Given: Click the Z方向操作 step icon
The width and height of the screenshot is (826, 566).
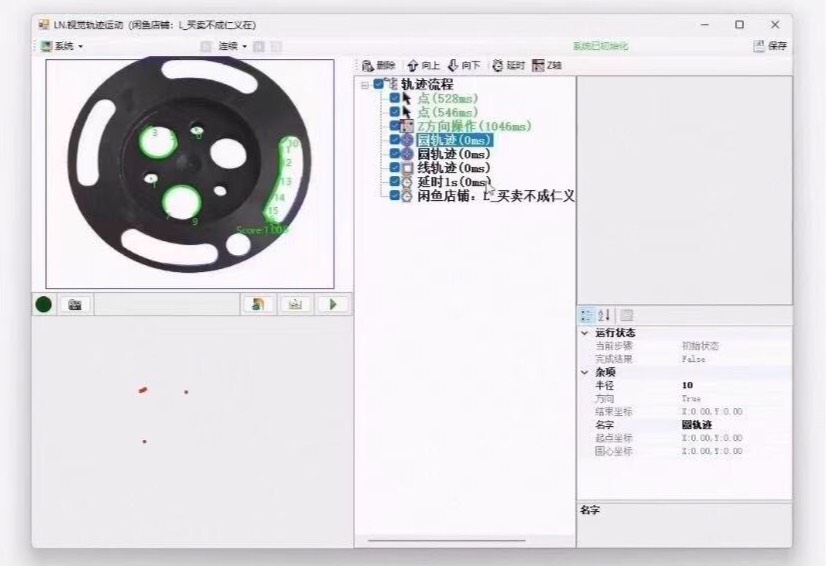Looking at the screenshot, I should pyautogui.click(x=407, y=126).
